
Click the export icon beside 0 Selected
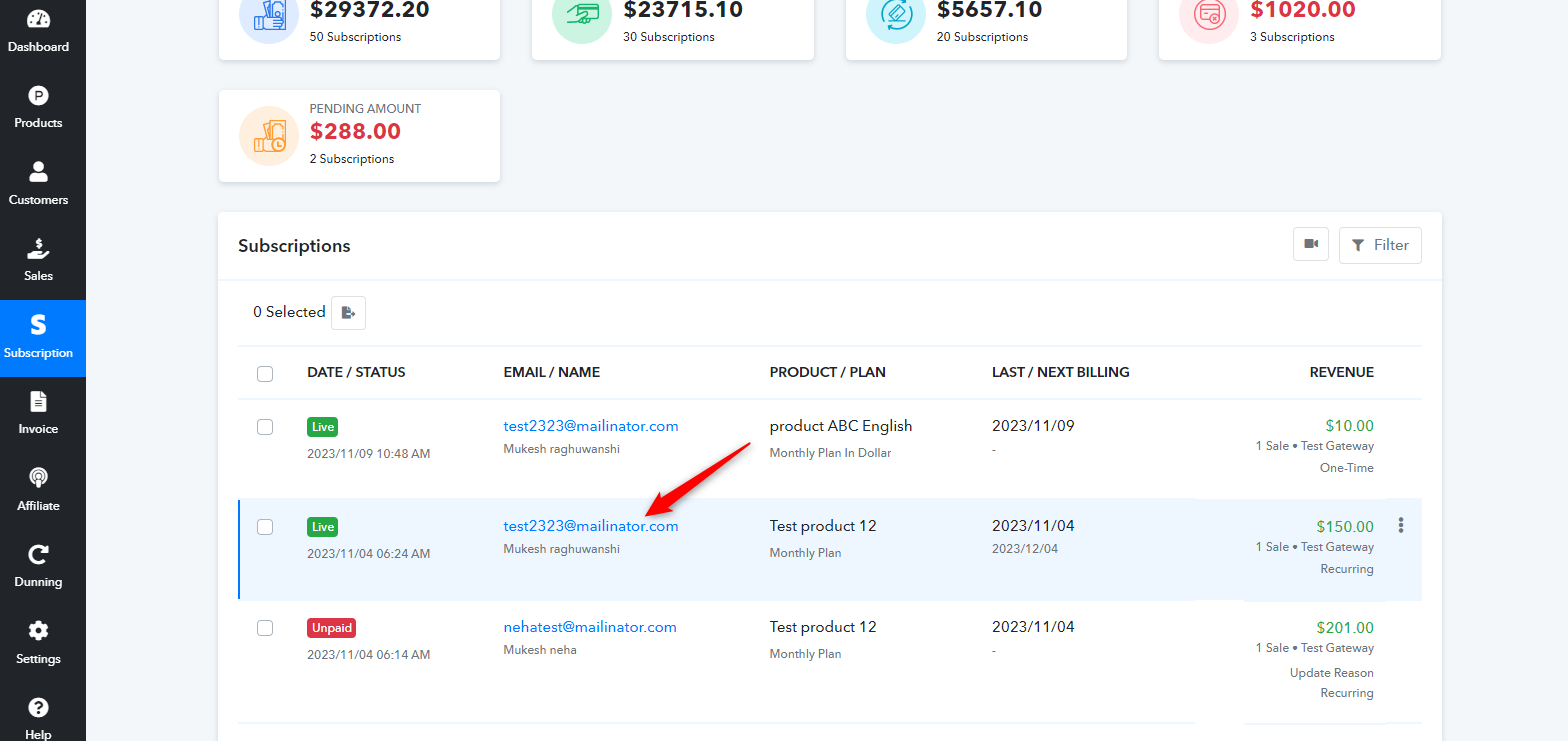(x=348, y=313)
